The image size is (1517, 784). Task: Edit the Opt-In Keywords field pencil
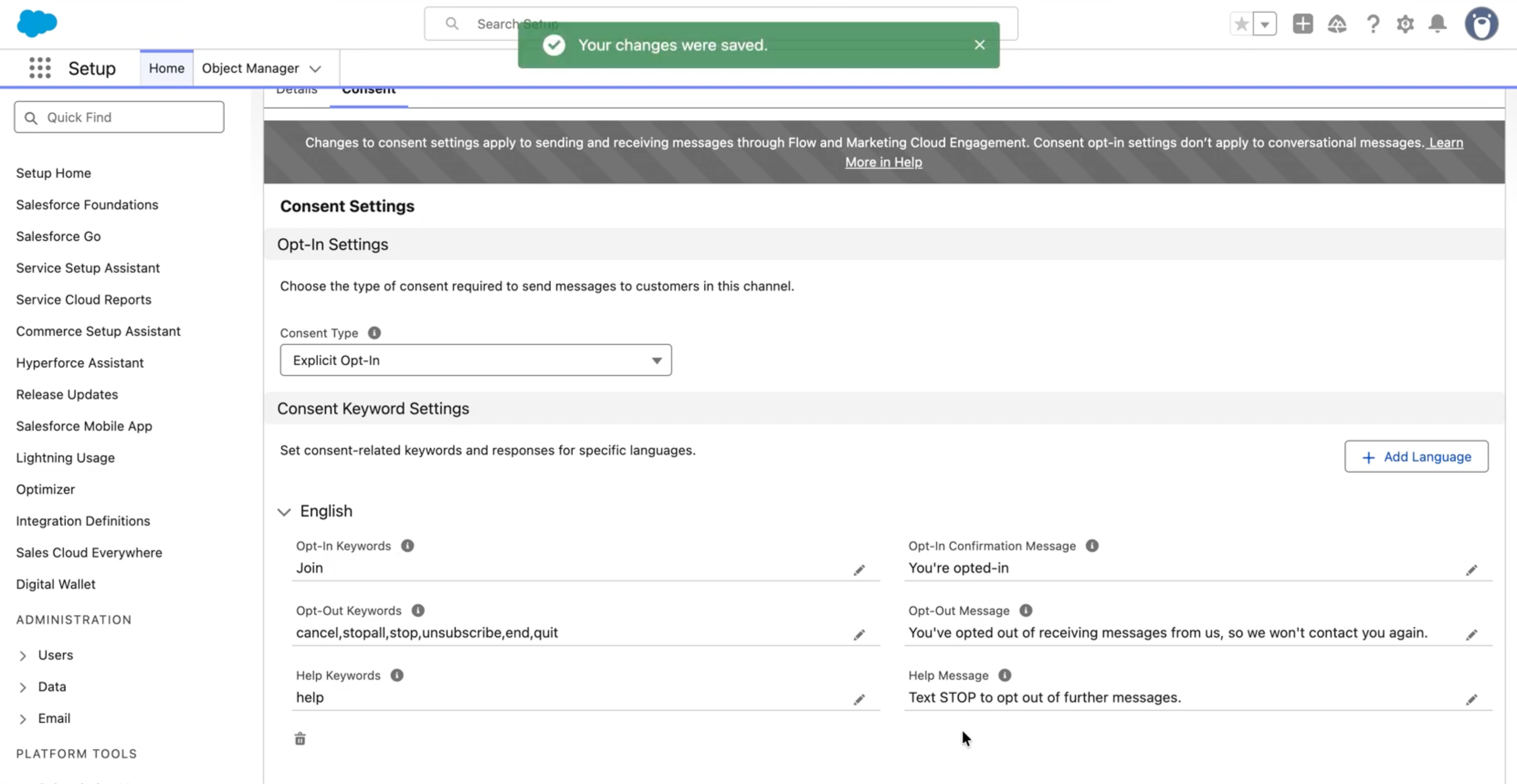pos(859,570)
